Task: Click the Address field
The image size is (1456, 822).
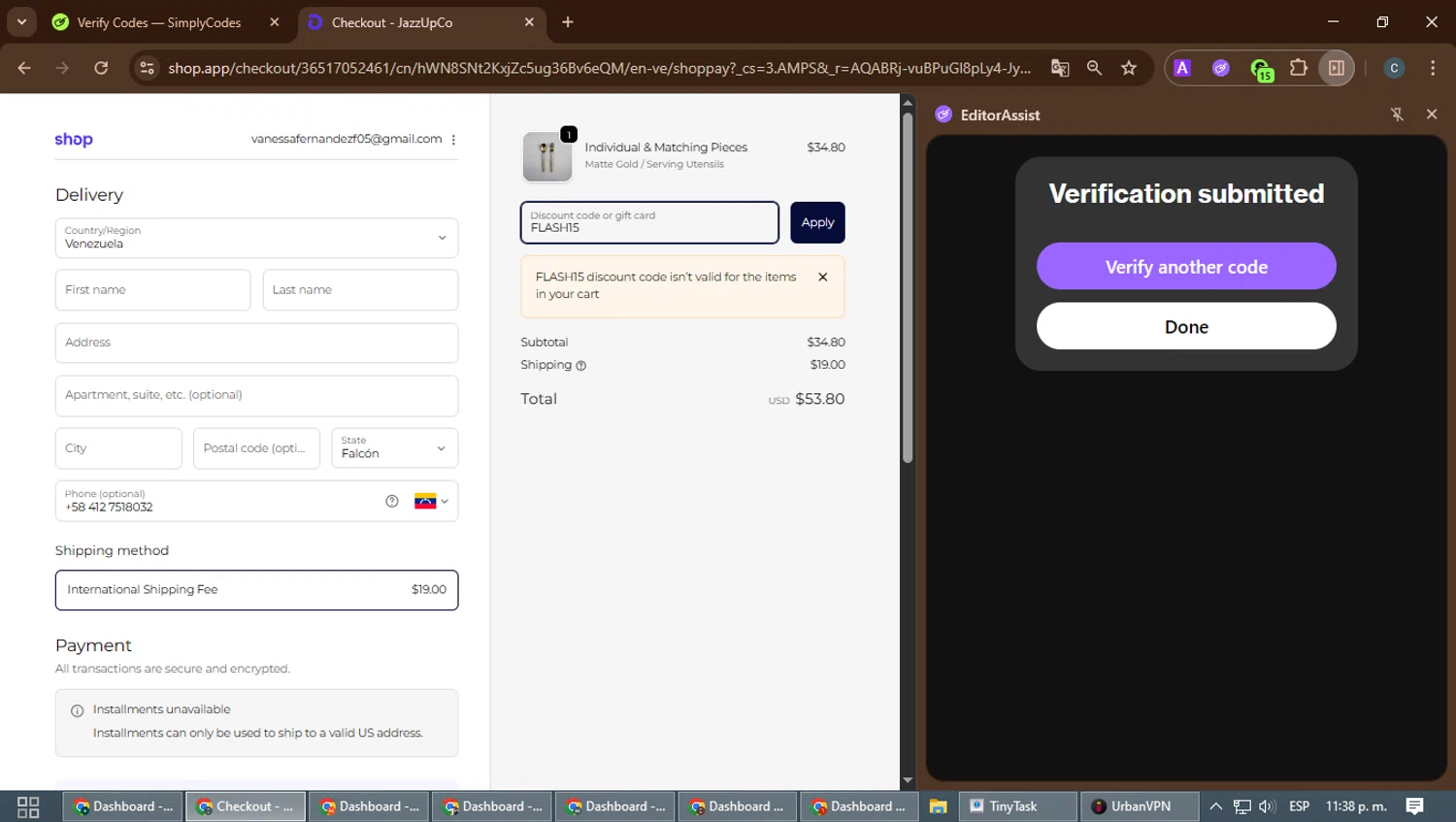Action: (256, 343)
